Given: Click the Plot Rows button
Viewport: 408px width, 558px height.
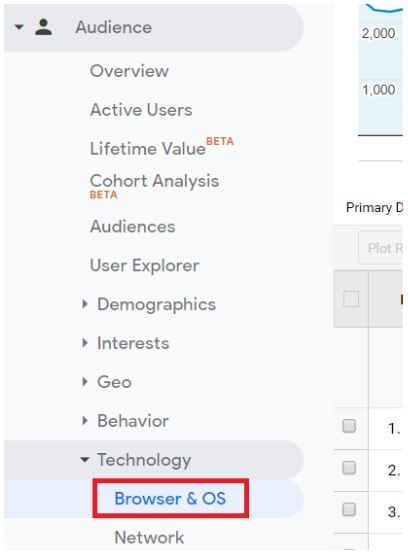Looking at the screenshot, I should point(381,248).
